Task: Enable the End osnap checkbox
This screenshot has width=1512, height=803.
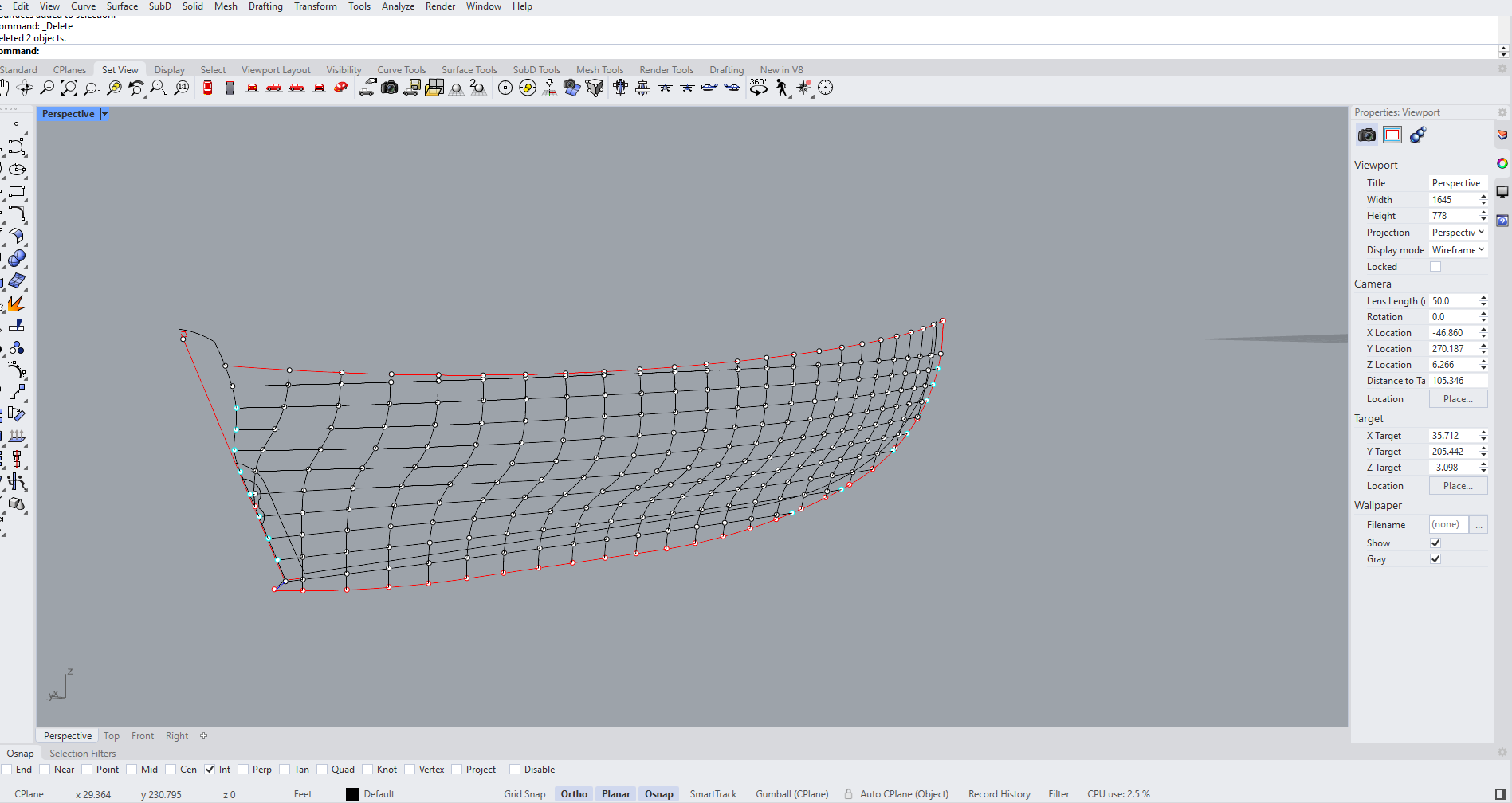Action: click(7, 770)
